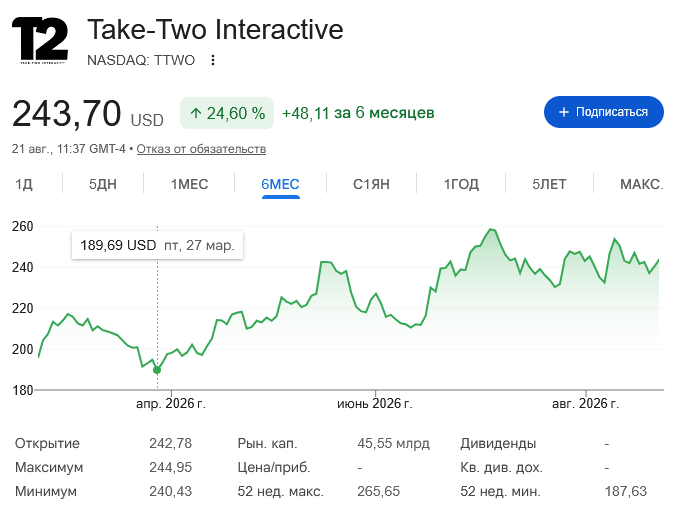Open the 1ГОД chart range
677x515 pixels.
pyautogui.click(x=461, y=184)
